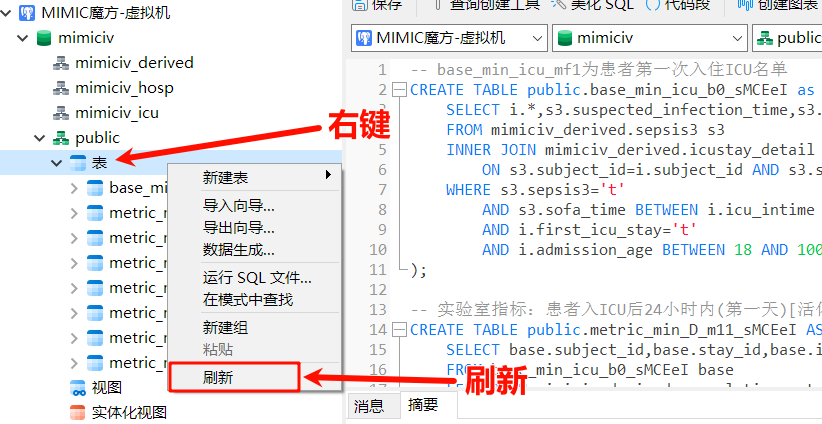
Task: Click the MIMIC魔方-虚拟机 connection icon in tree
Action: (x=27, y=14)
